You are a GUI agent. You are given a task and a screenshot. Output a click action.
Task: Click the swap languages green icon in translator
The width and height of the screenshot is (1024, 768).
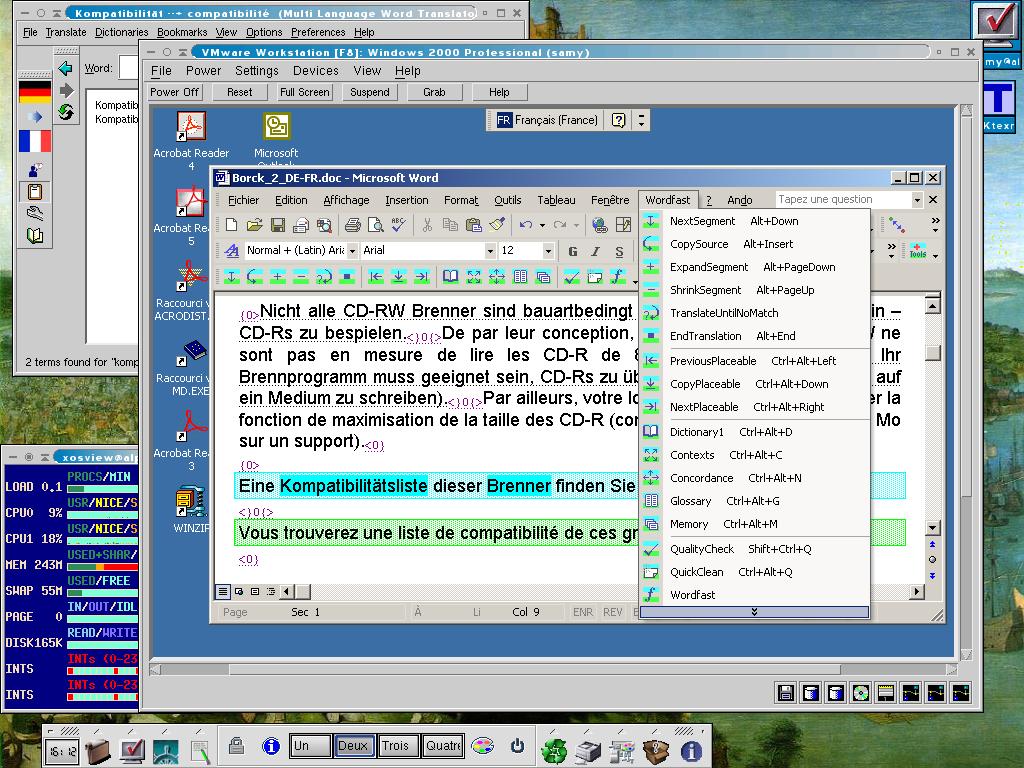coord(65,112)
